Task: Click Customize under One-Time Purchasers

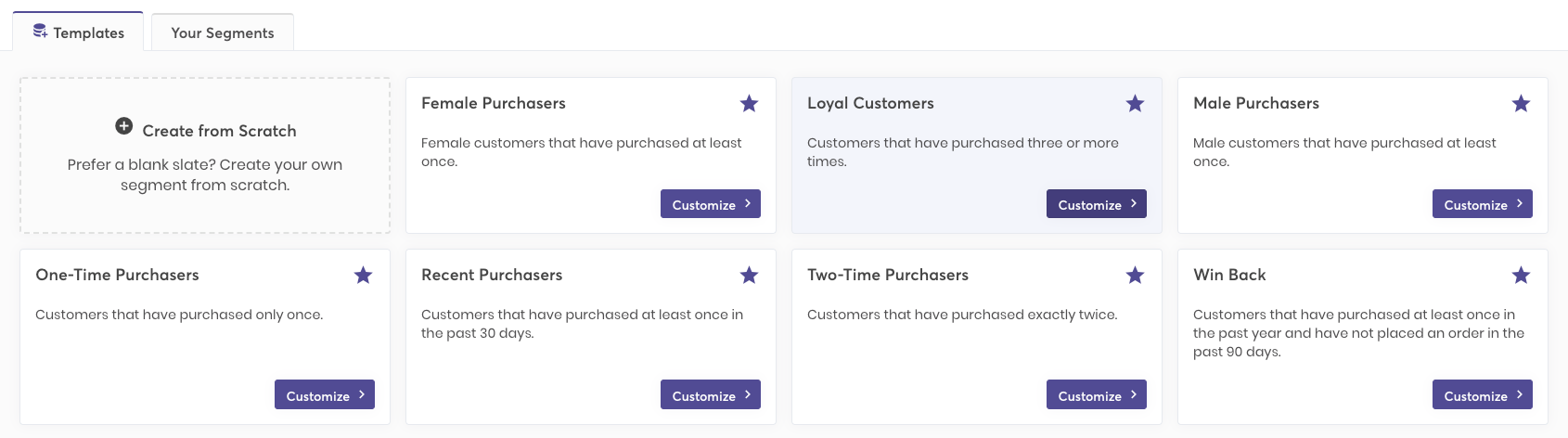Action: pos(324,395)
